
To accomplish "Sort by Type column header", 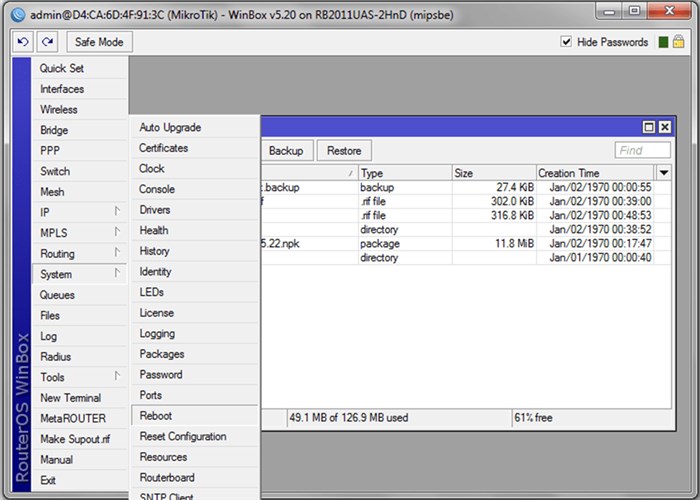I will coord(405,173).
